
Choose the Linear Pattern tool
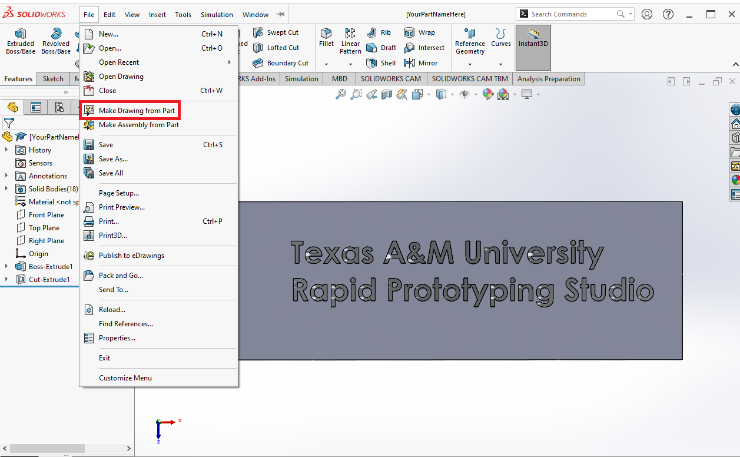click(351, 34)
